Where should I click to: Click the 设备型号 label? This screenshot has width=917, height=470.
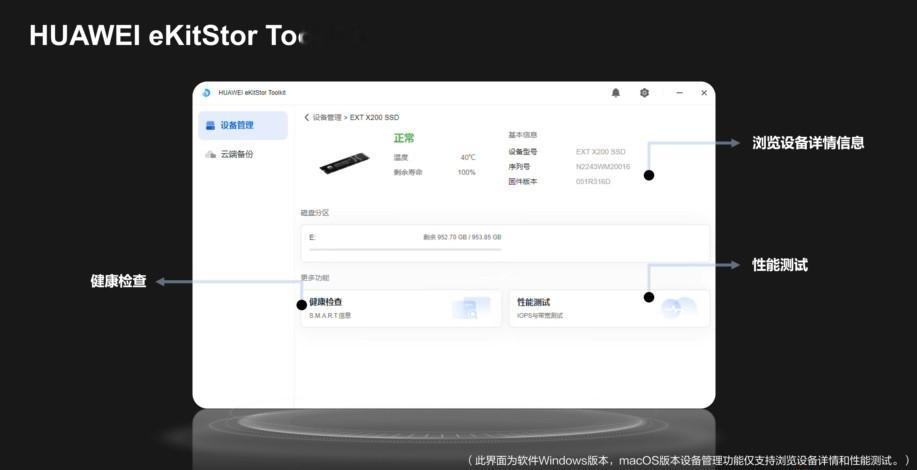pos(523,151)
